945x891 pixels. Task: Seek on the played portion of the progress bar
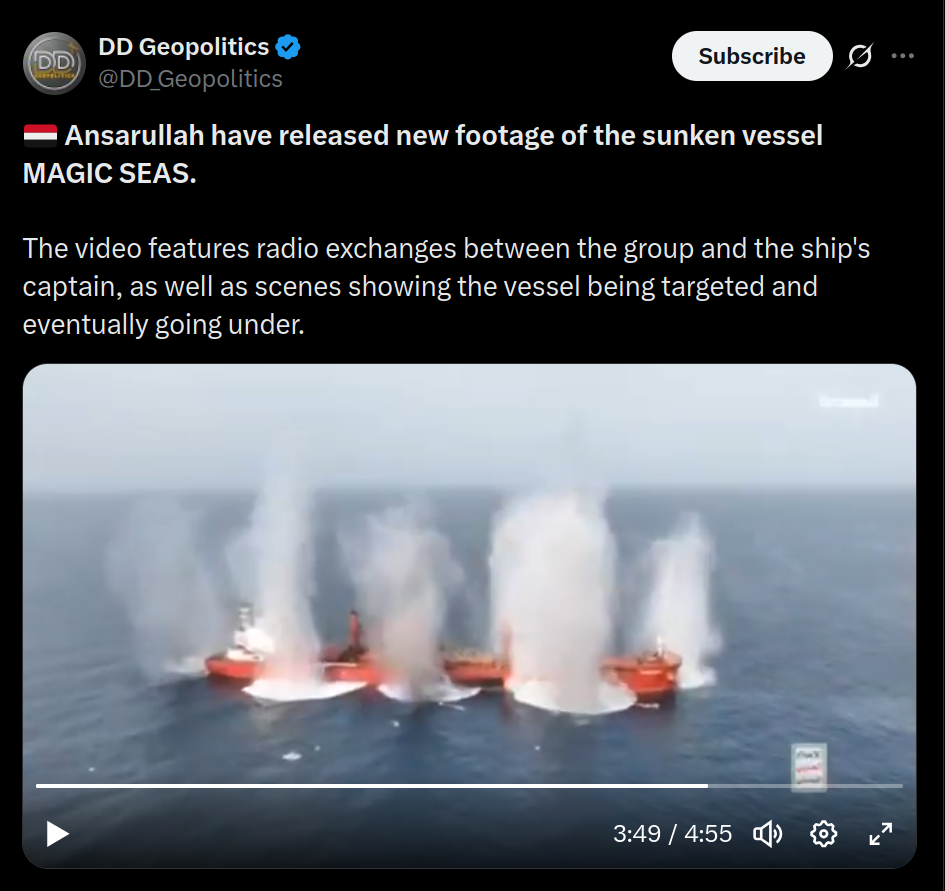pyautogui.click(x=371, y=786)
